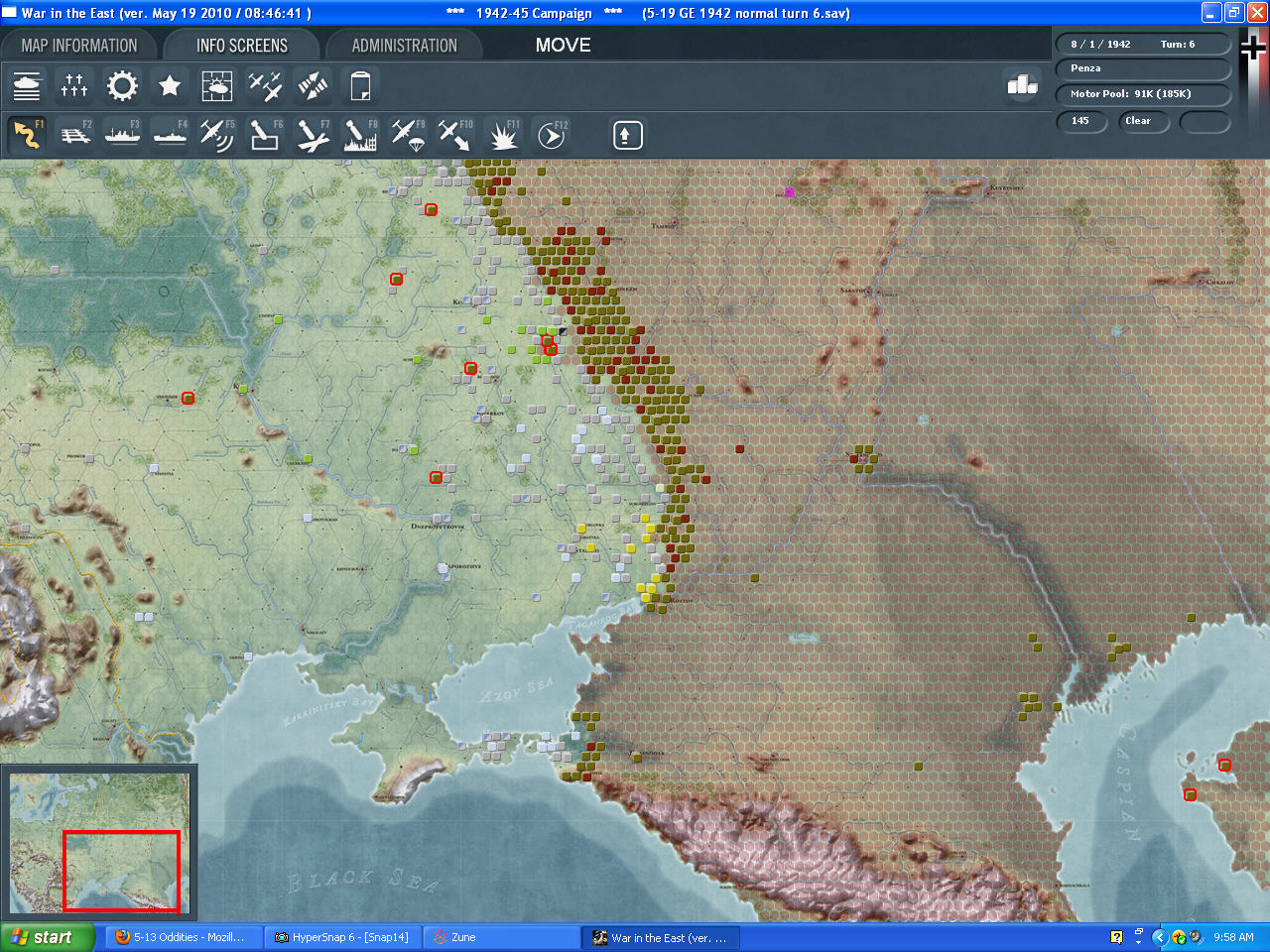Select the F2 Rail move mode
The height and width of the screenshot is (952, 1270).
[x=75, y=135]
